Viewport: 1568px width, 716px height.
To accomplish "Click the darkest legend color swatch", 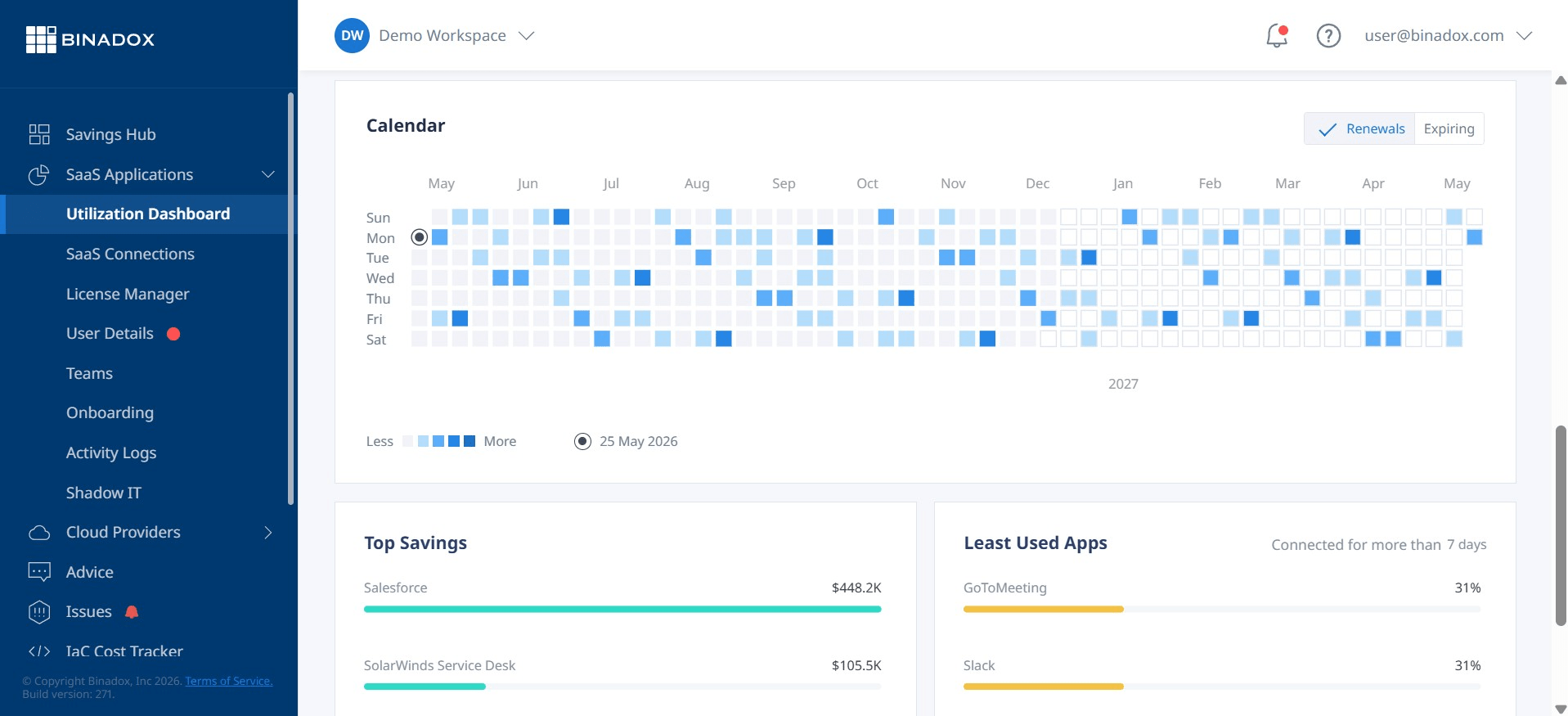I will click(x=470, y=441).
